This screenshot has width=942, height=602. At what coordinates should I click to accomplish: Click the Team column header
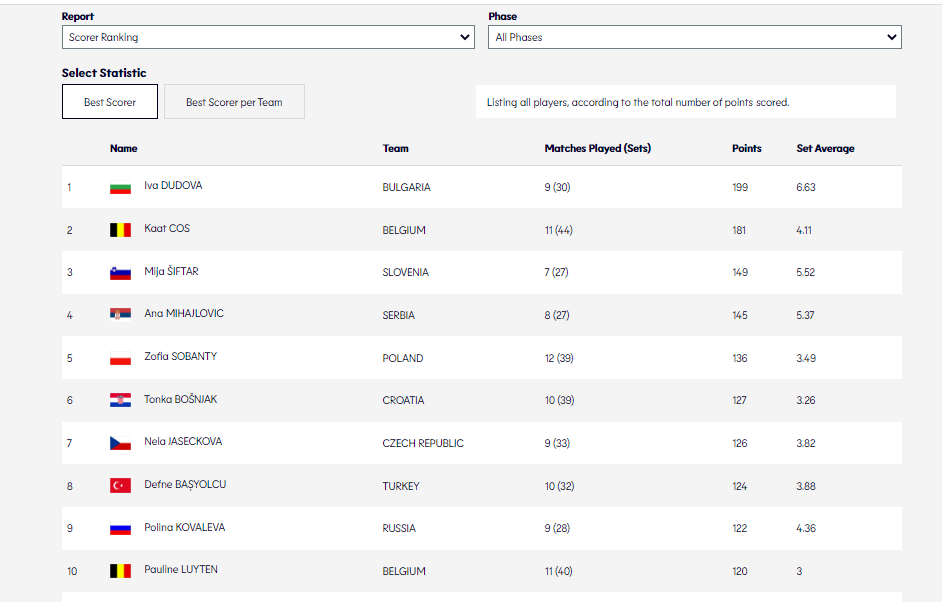pos(395,148)
